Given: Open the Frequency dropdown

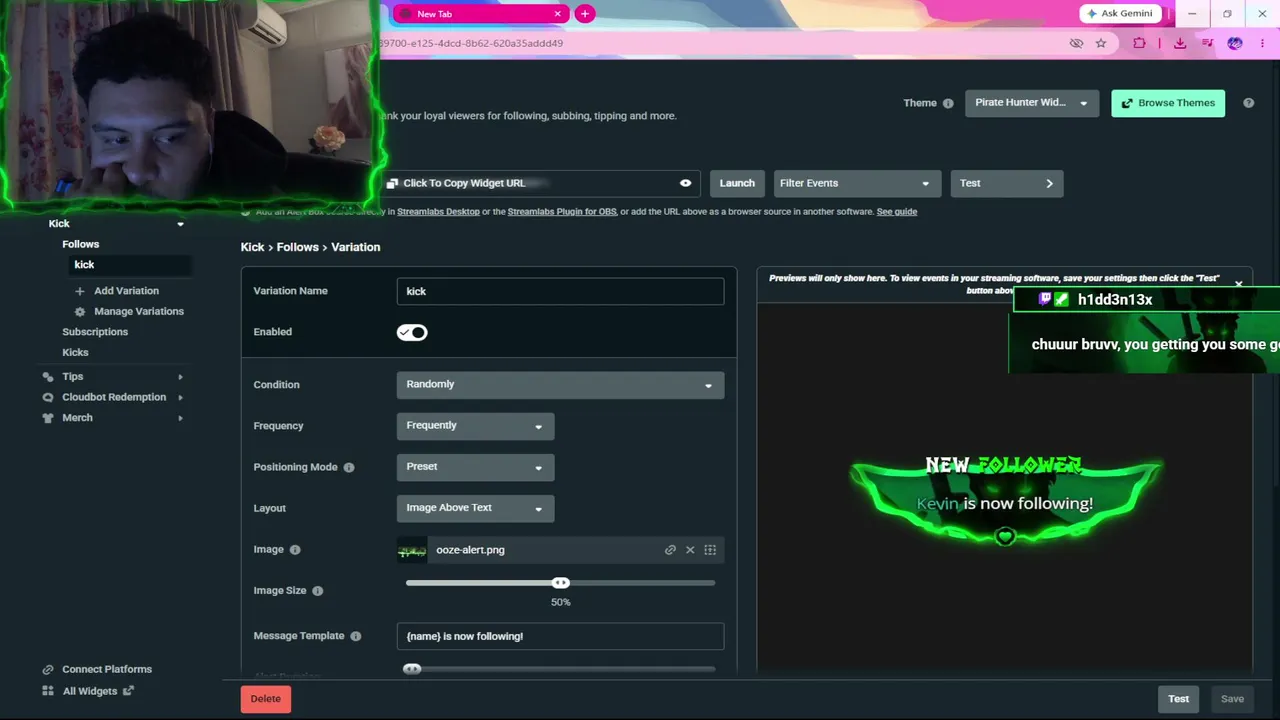Looking at the screenshot, I should [475, 426].
